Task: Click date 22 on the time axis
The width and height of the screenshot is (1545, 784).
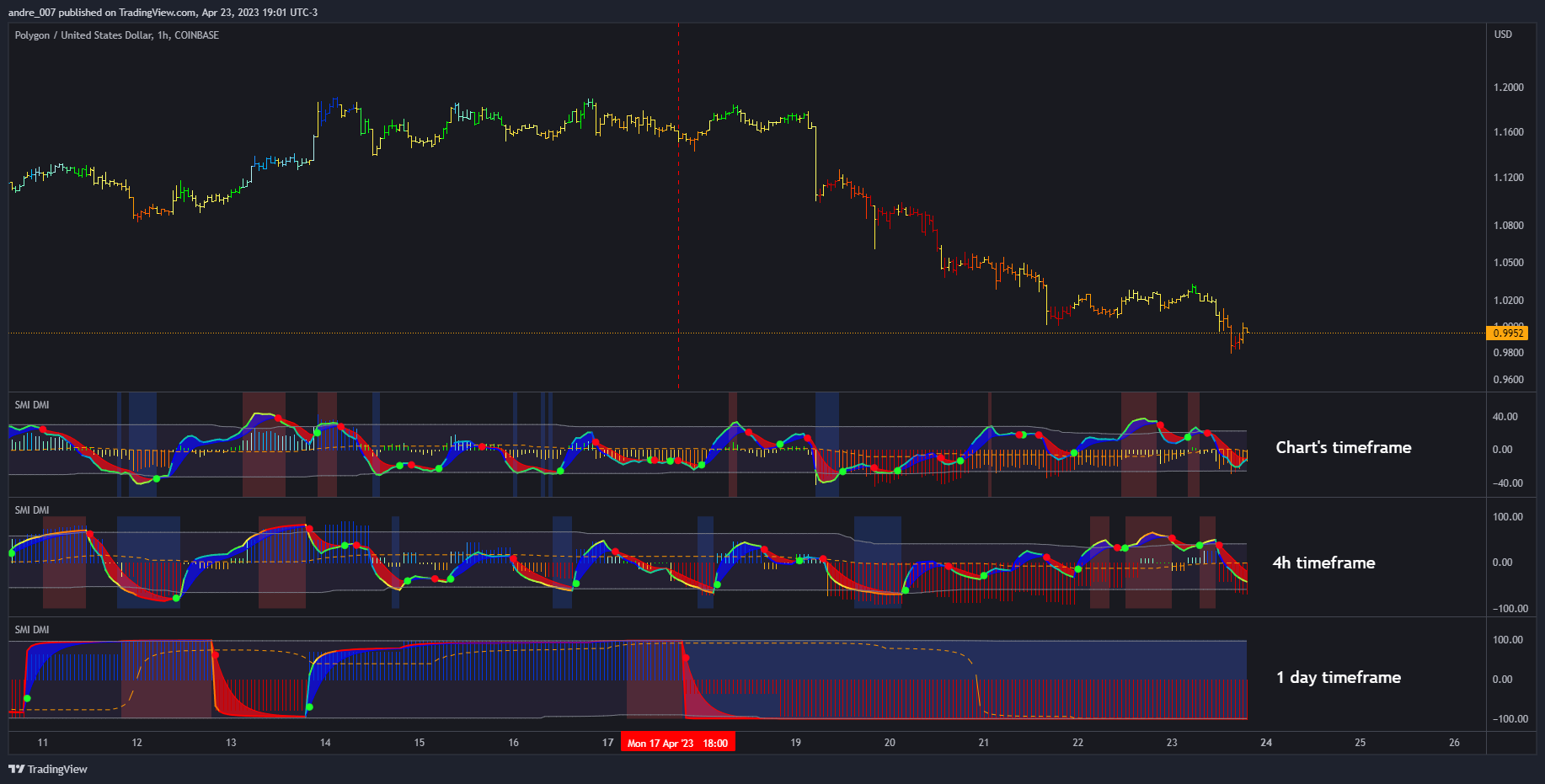Action: 1078,743
